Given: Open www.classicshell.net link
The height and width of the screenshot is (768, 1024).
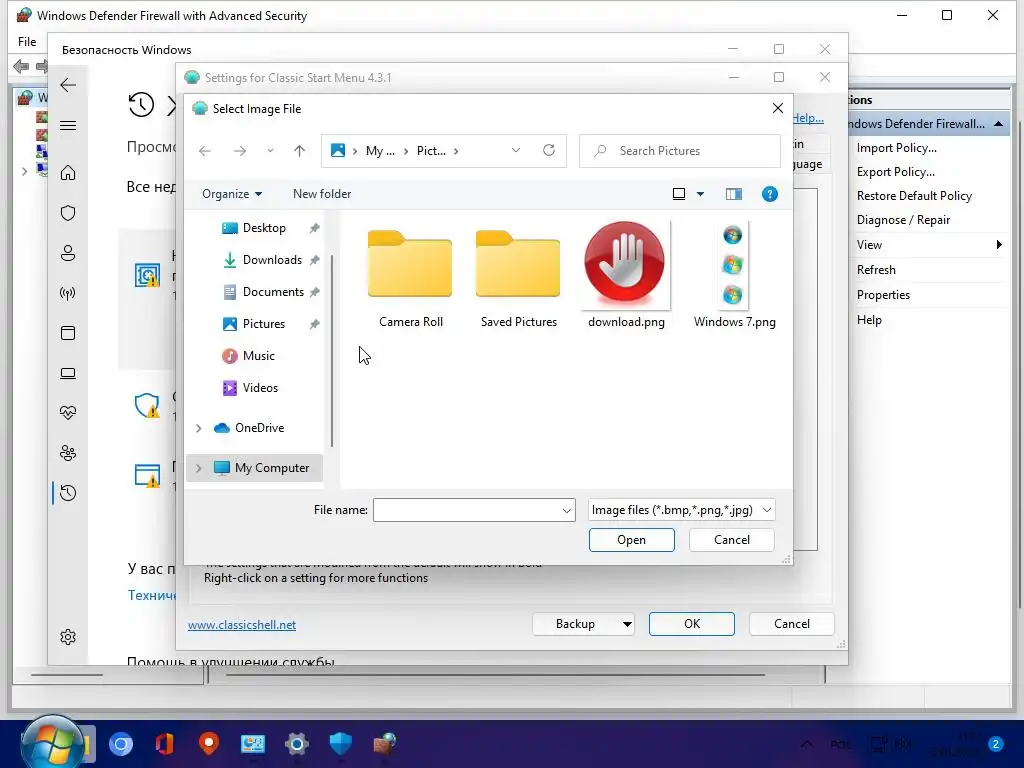Looking at the screenshot, I should coord(242,625).
